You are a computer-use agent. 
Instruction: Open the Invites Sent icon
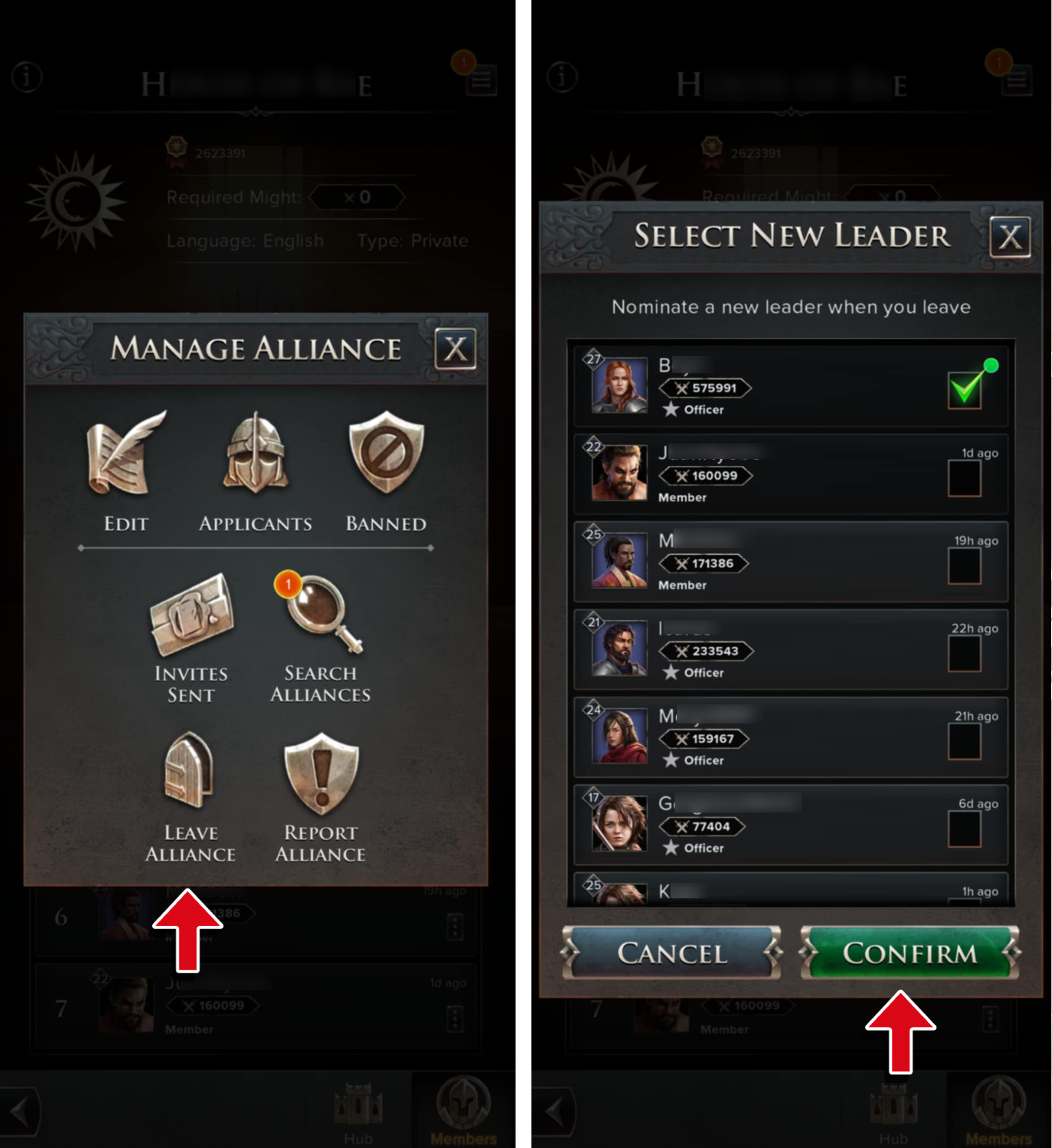(x=191, y=614)
